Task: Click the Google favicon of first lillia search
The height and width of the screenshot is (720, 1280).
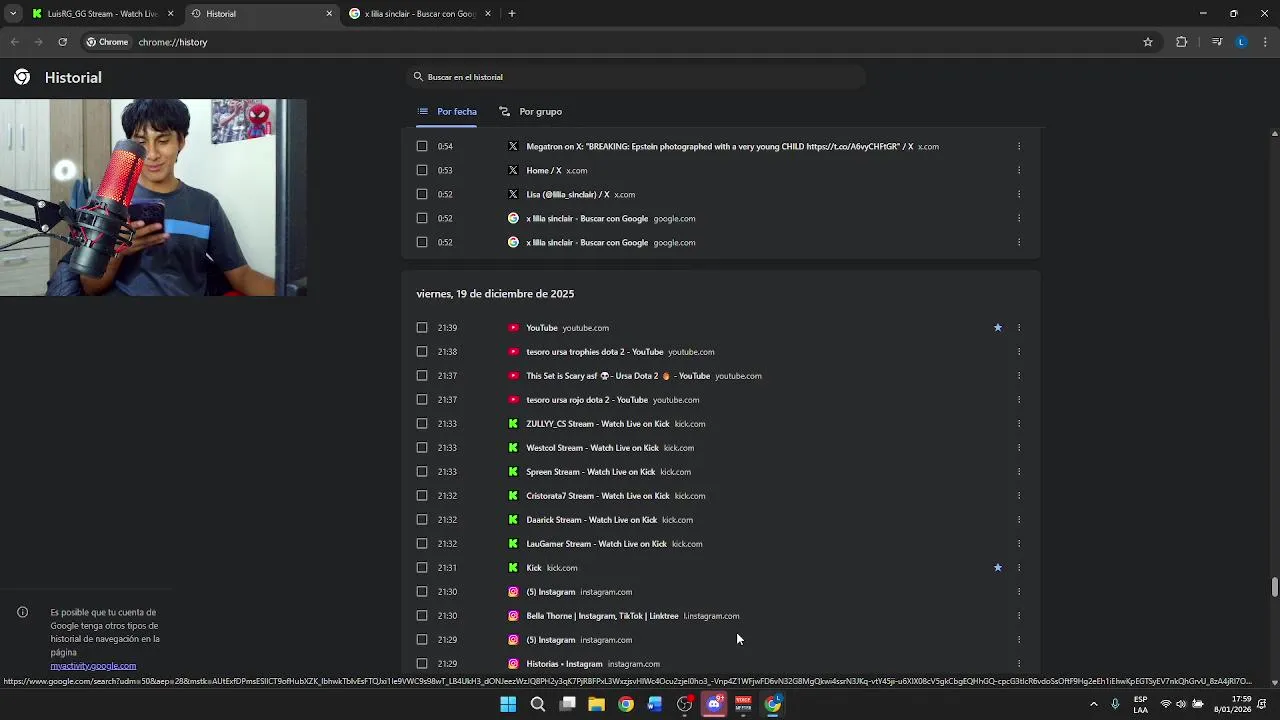Action: coord(513,218)
